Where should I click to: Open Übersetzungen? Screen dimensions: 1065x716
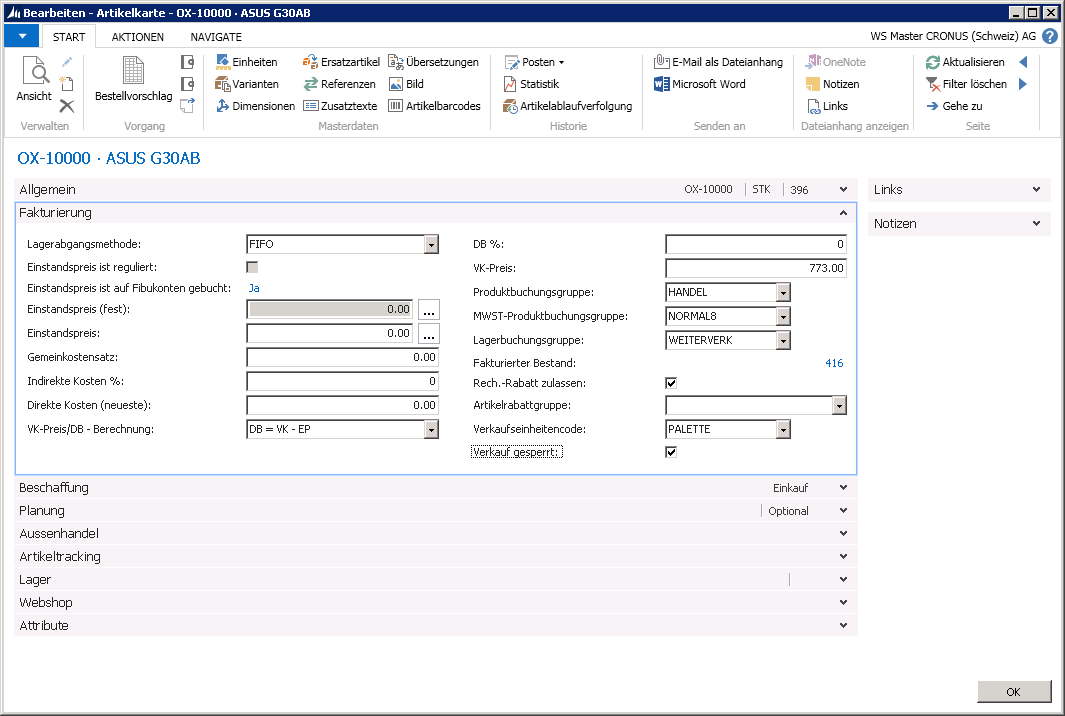click(x=433, y=62)
